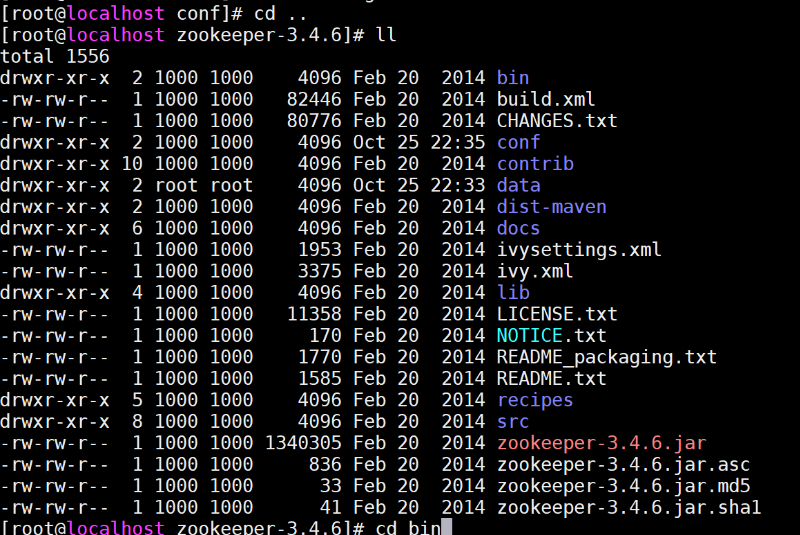Click the timestamp 22:33 of data
The width and height of the screenshot is (800, 535).
[458, 185]
